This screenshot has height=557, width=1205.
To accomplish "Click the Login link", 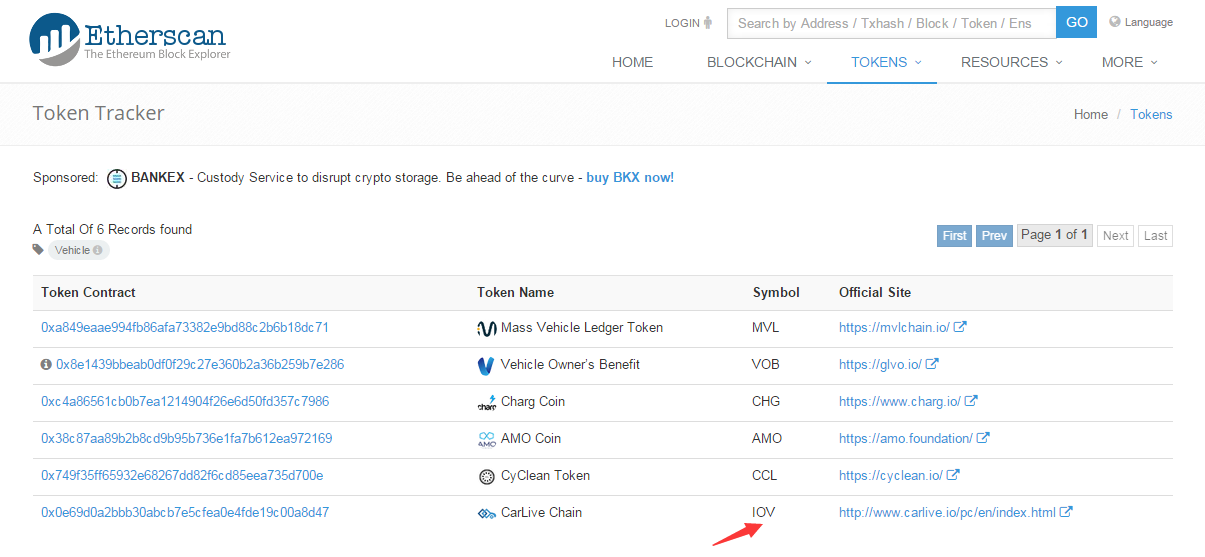I will (689, 23).
